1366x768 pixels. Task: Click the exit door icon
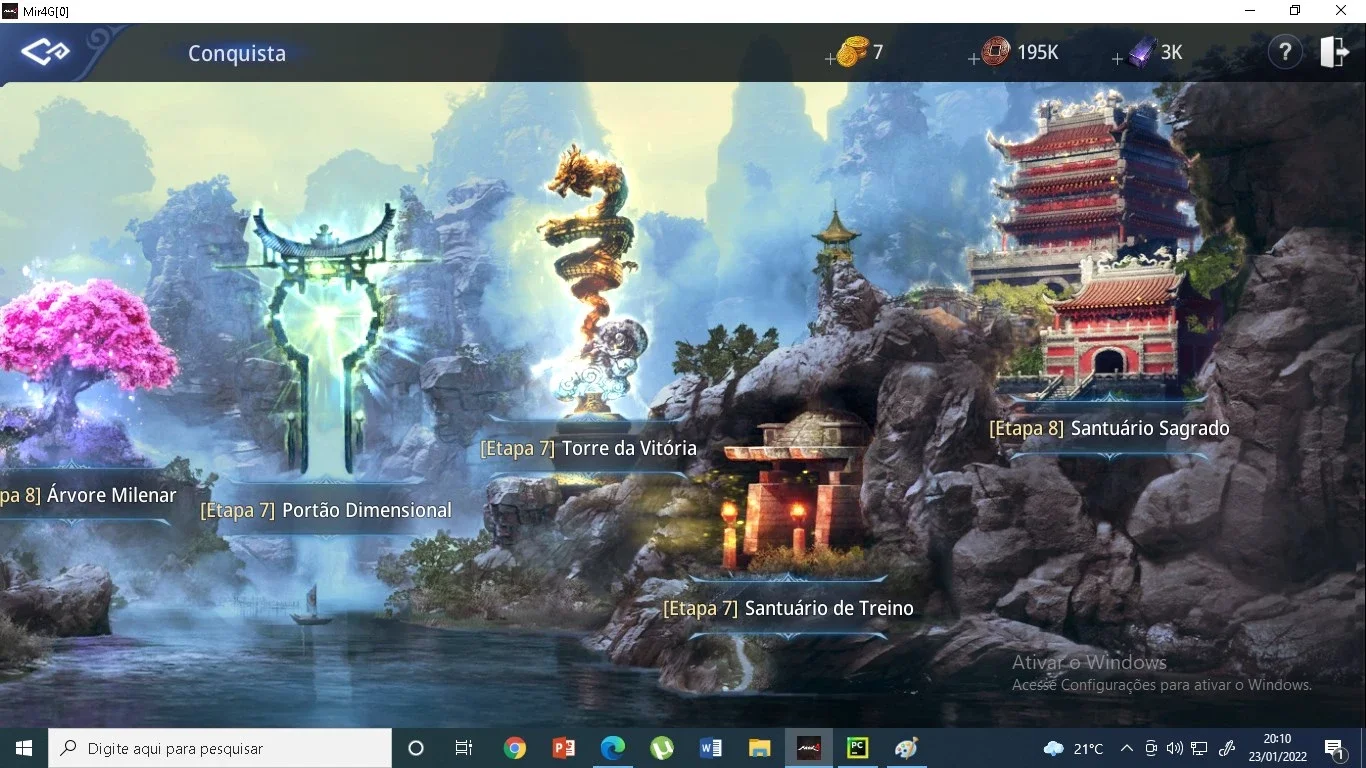(x=1335, y=52)
